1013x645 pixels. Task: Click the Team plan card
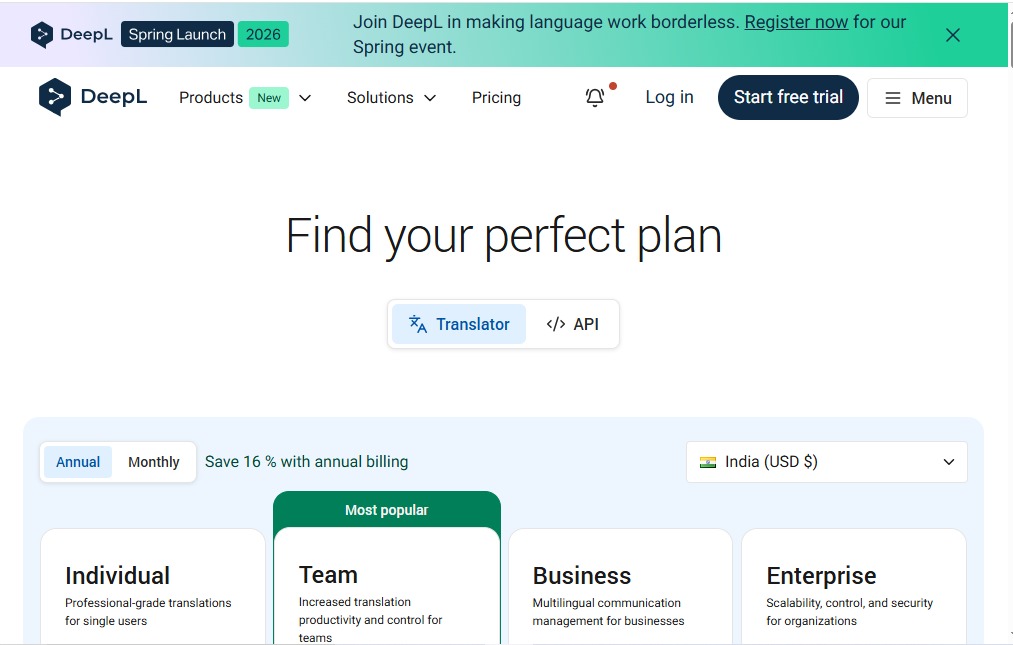pyautogui.click(x=386, y=590)
